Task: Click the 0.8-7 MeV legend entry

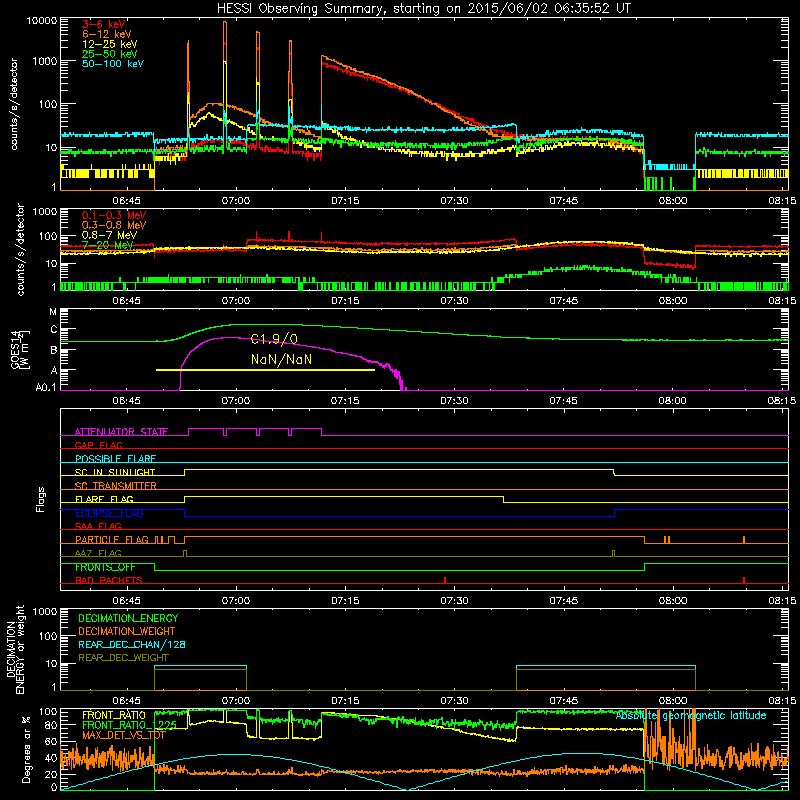Action: point(110,235)
